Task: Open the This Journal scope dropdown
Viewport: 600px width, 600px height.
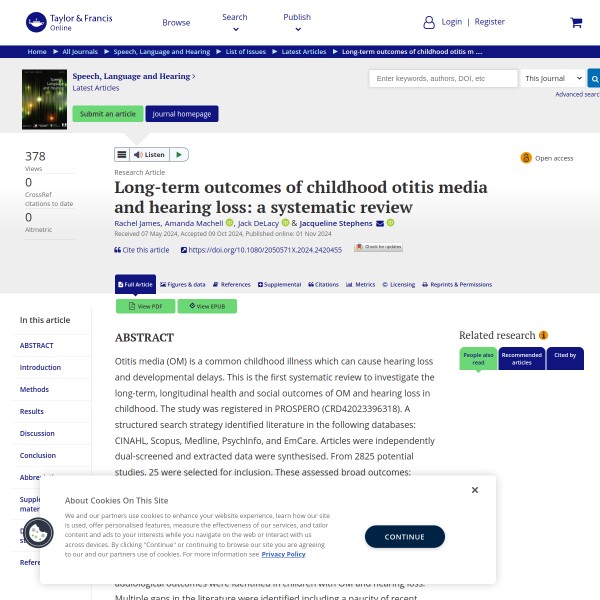Action: coord(552,78)
